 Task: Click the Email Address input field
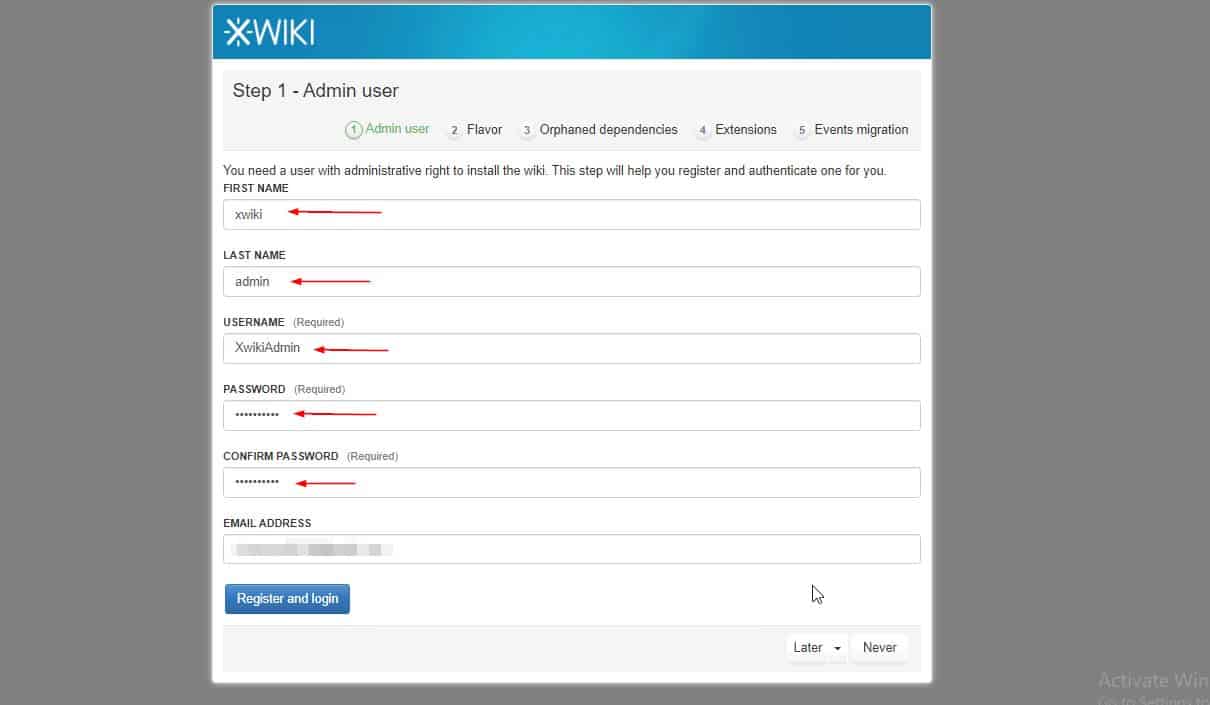pyautogui.click(x=571, y=549)
